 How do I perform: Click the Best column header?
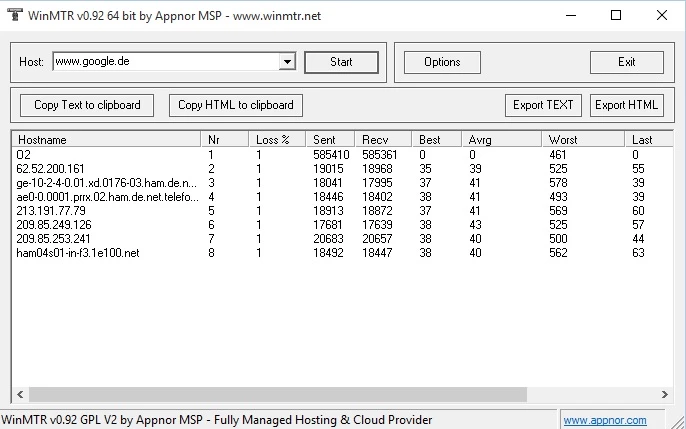(436, 140)
